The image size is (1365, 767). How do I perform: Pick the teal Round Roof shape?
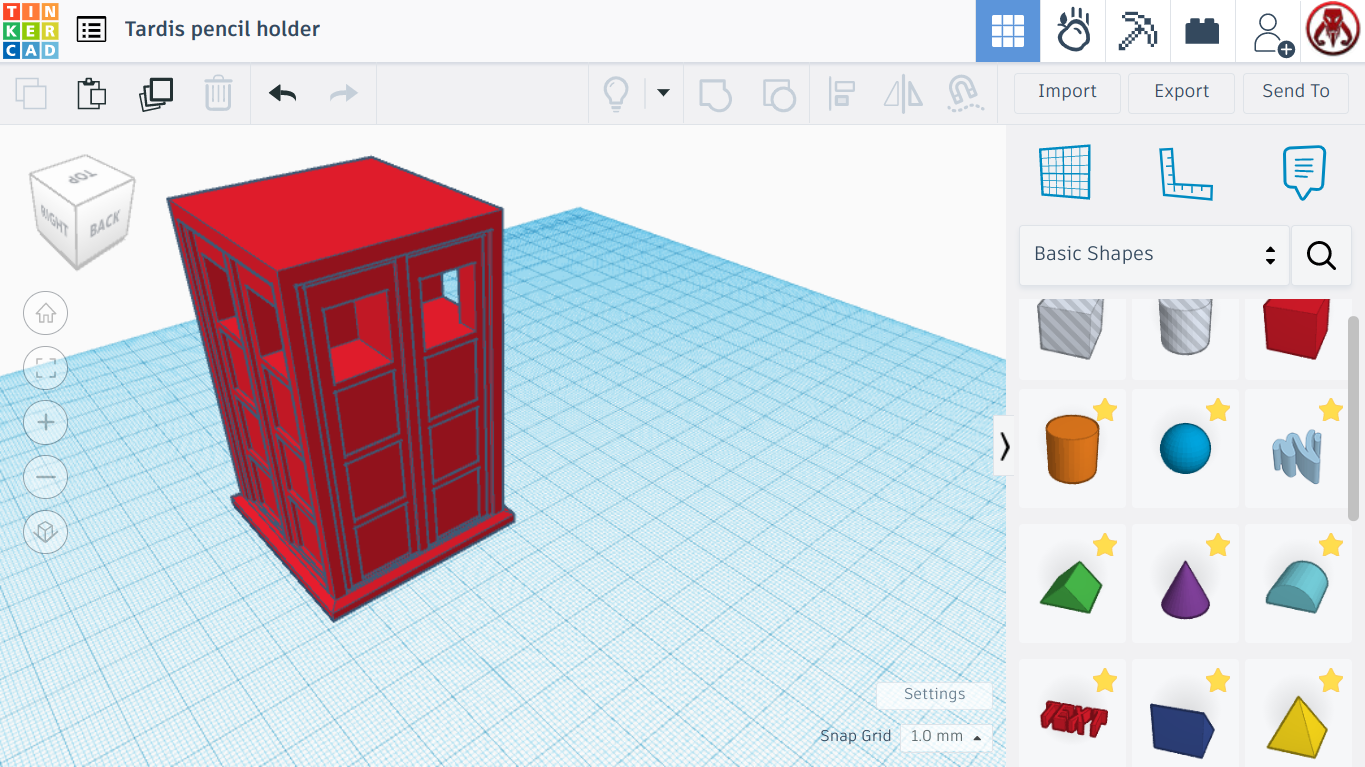(1298, 584)
